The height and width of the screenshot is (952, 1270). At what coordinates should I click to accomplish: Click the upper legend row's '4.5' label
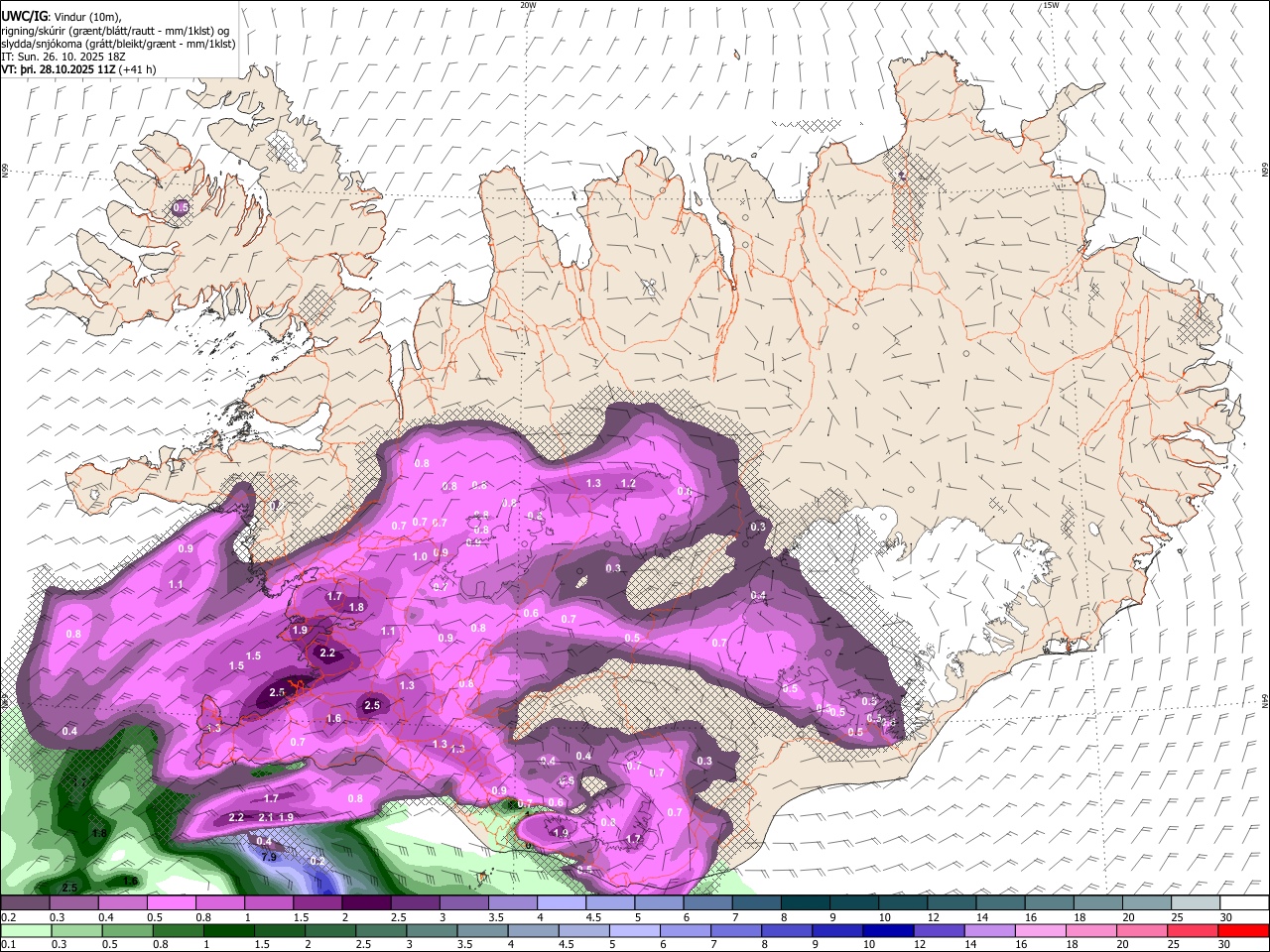tap(592, 917)
